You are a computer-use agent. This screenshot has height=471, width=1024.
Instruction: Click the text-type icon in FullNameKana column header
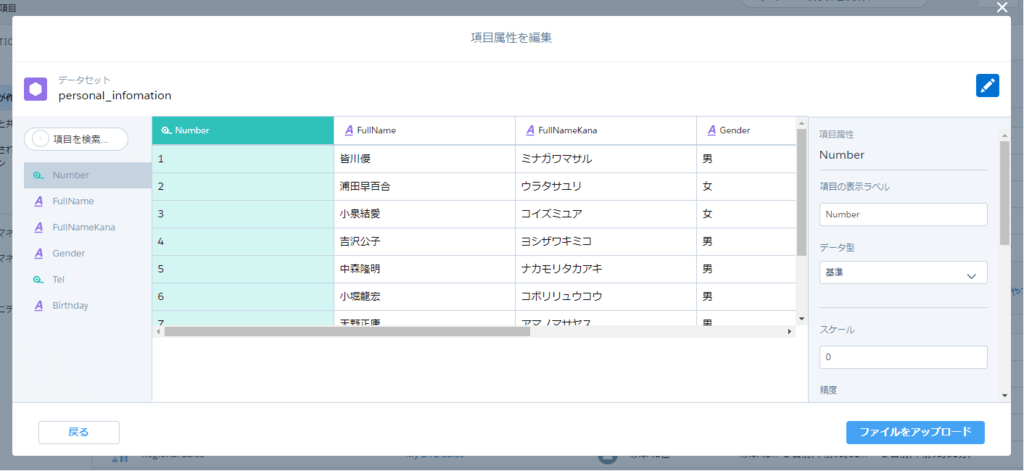click(529, 130)
